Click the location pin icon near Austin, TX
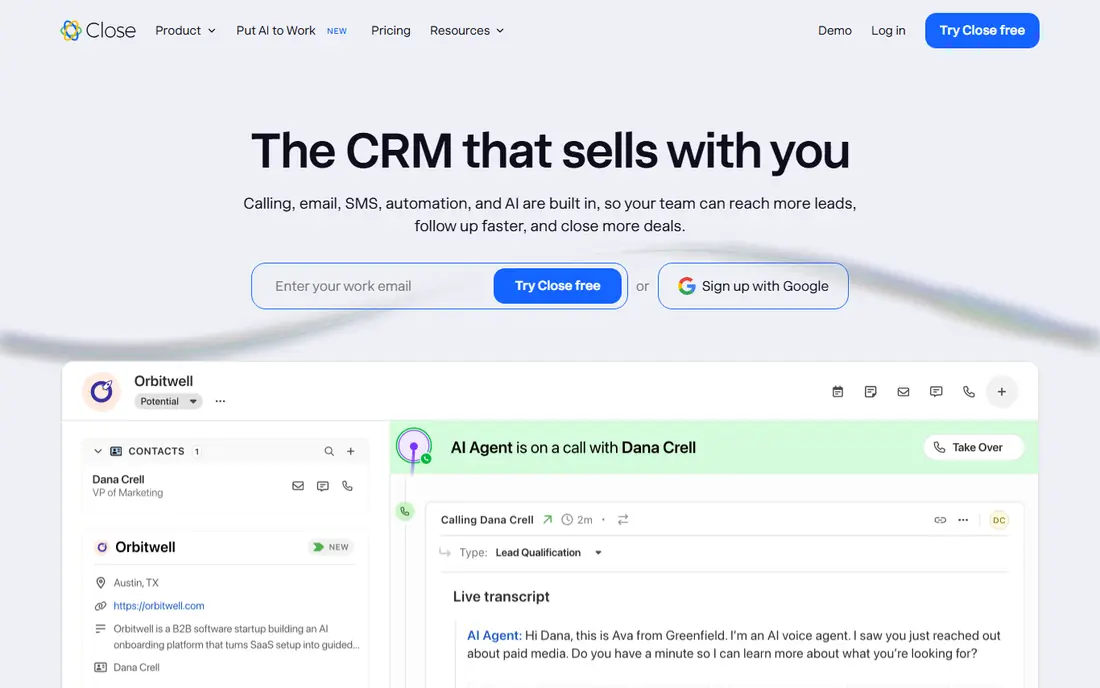 coord(100,583)
